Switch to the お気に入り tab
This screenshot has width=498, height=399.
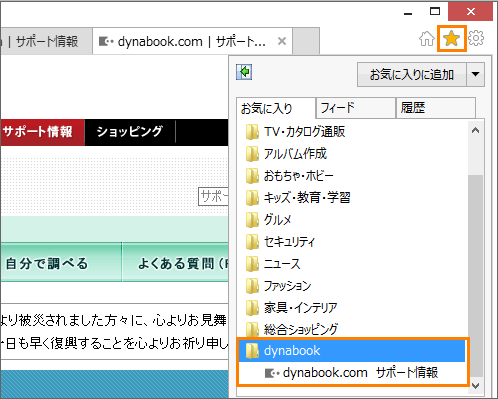276,108
